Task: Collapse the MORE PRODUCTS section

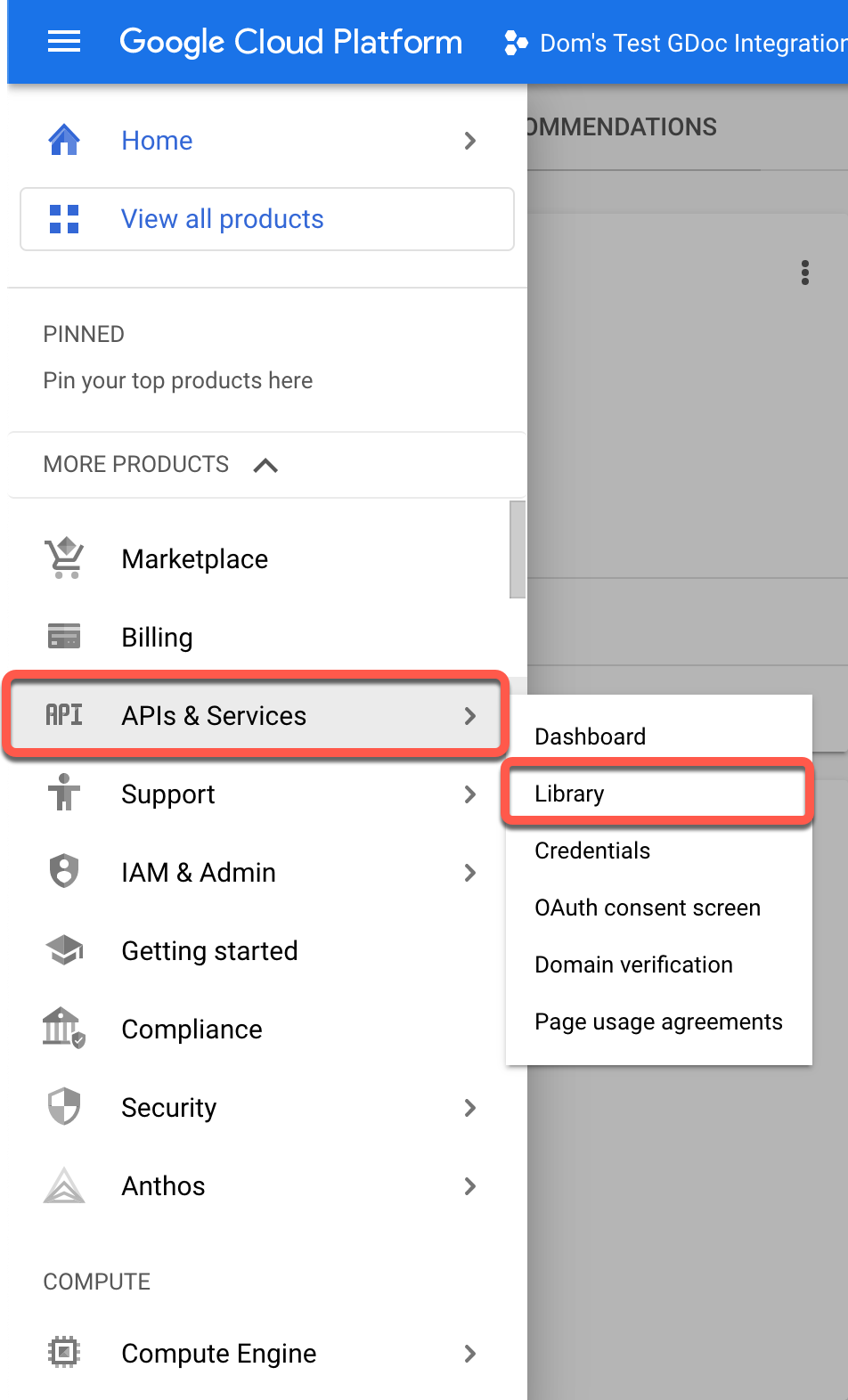Action: click(x=265, y=465)
